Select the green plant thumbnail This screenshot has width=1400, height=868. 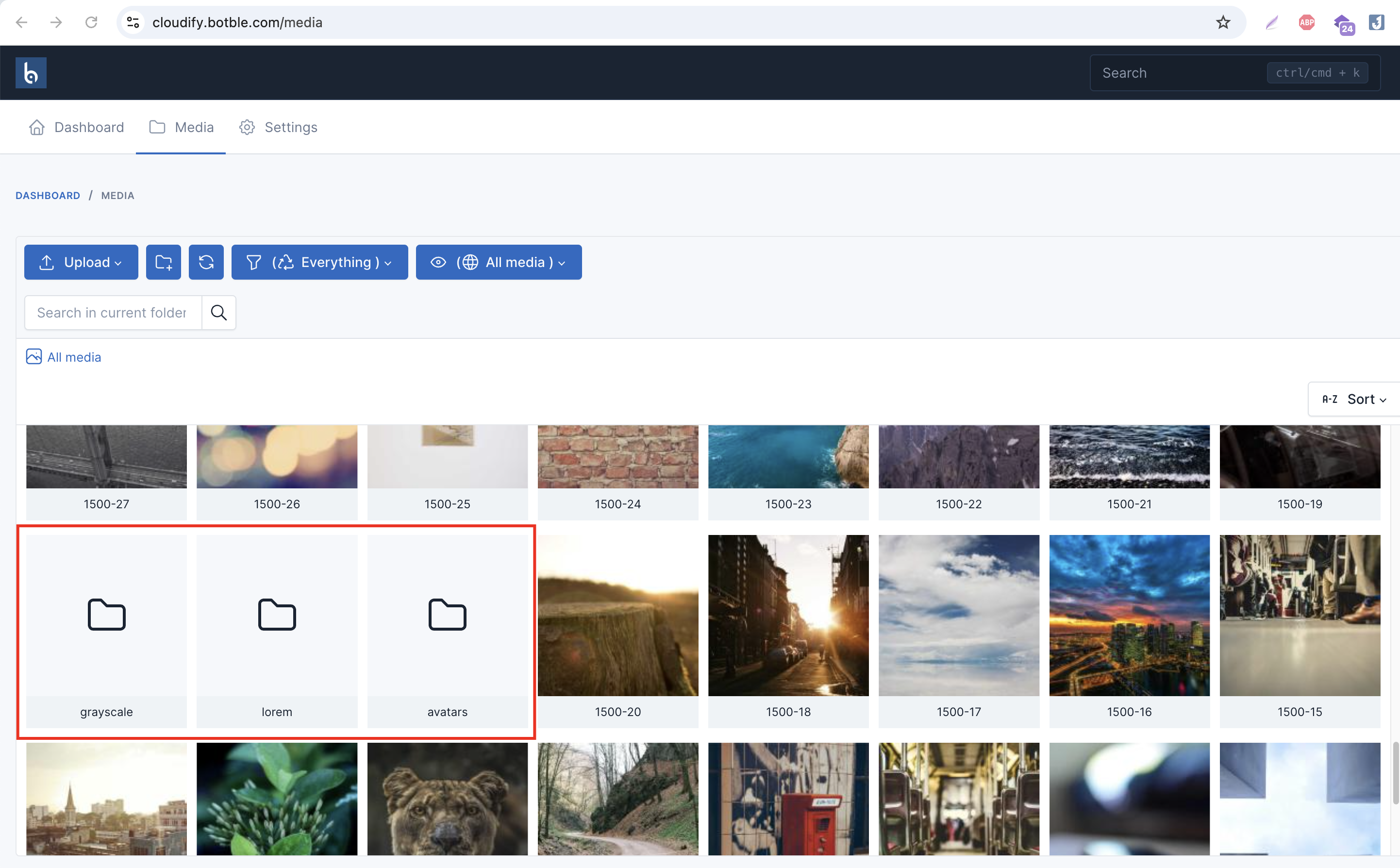click(277, 799)
